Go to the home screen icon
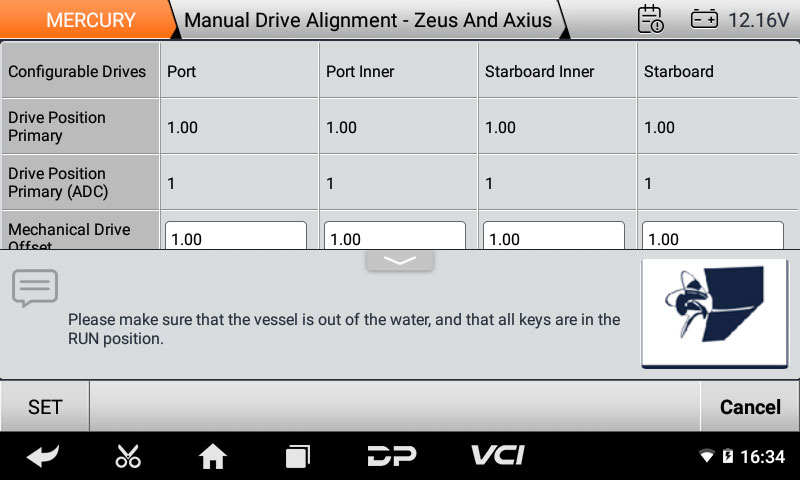This screenshot has height=480, width=800. pyautogui.click(x=212, y=457)
